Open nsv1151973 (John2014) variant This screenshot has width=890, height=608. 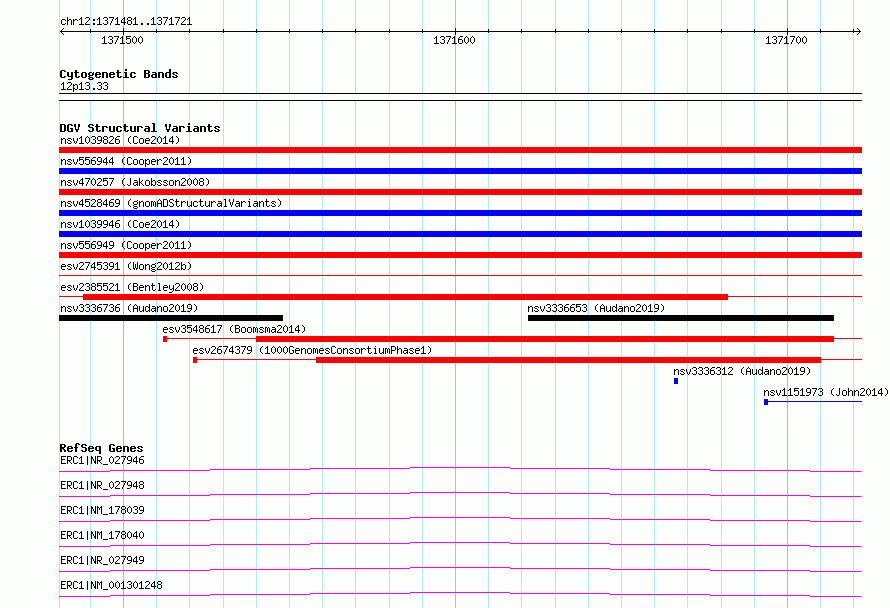826,392
